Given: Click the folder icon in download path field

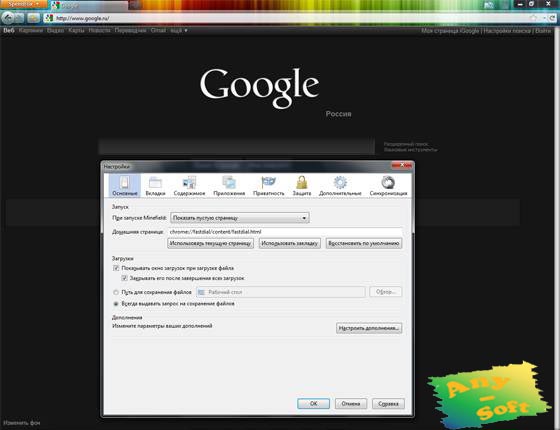Looking at the screenshot, I should point(201,292).
